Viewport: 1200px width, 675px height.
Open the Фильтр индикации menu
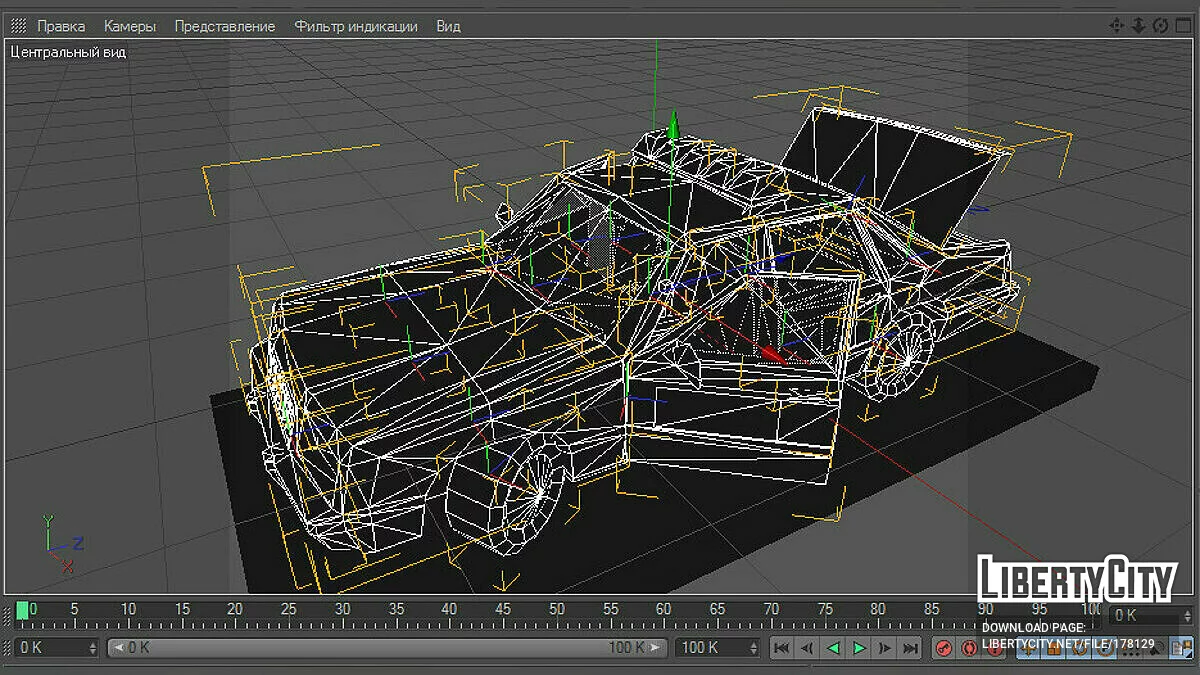click(356, 26)
